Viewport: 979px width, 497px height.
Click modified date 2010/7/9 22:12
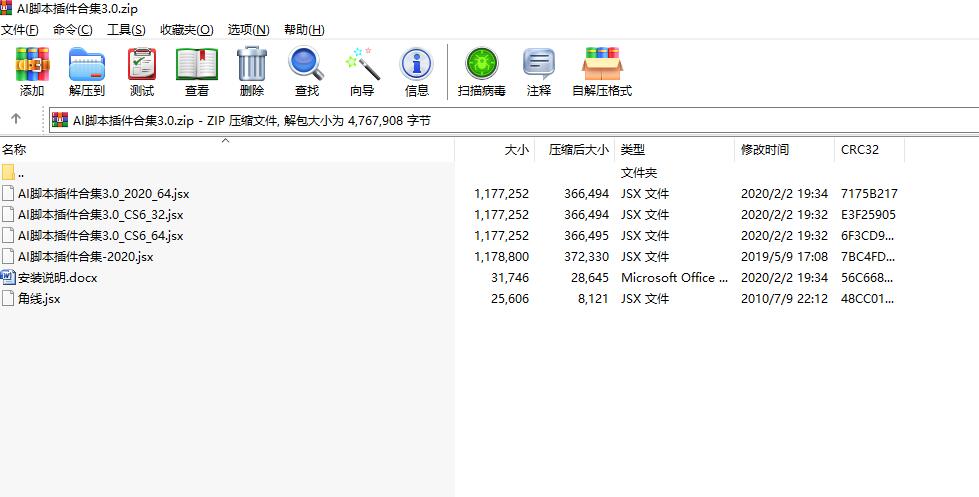[x=784, y=299]
